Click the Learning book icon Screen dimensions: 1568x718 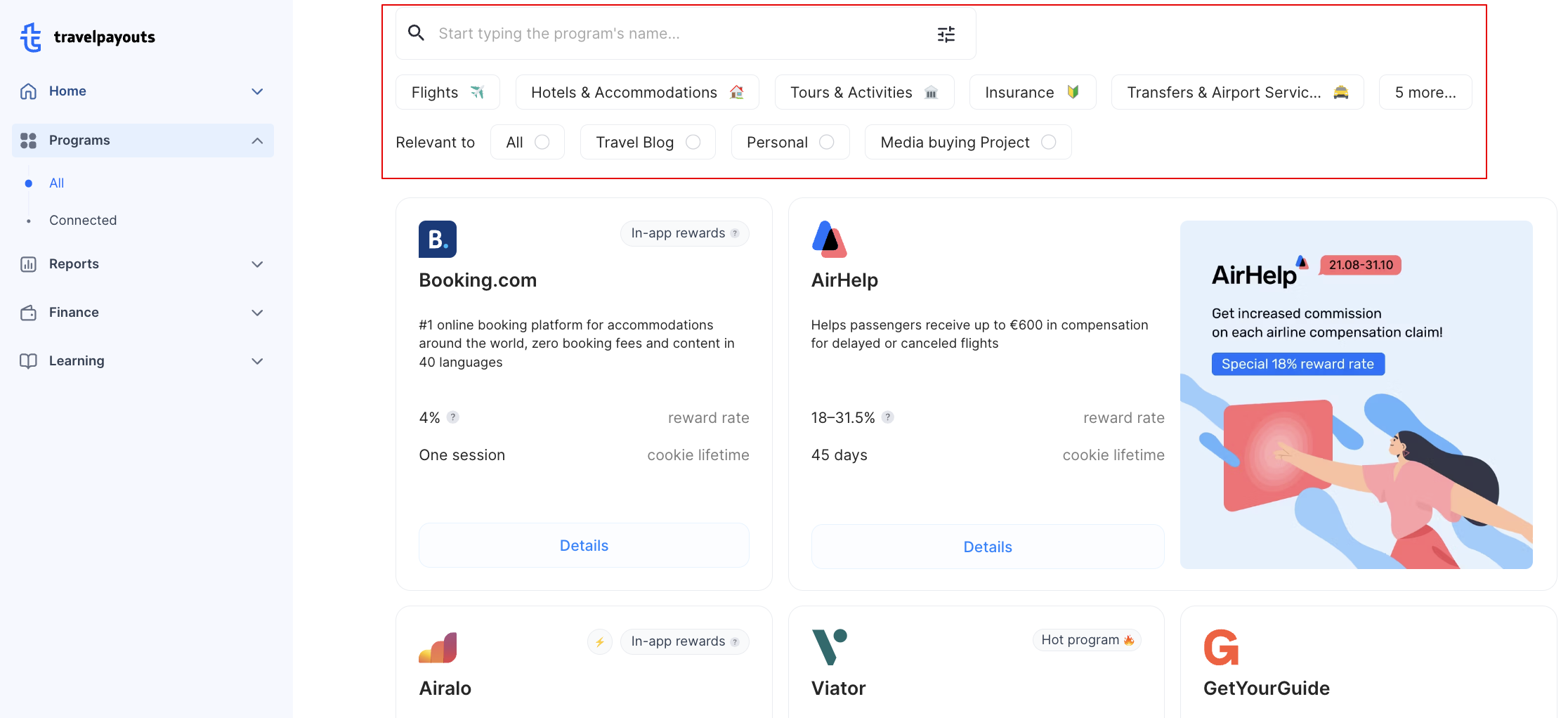28,361
